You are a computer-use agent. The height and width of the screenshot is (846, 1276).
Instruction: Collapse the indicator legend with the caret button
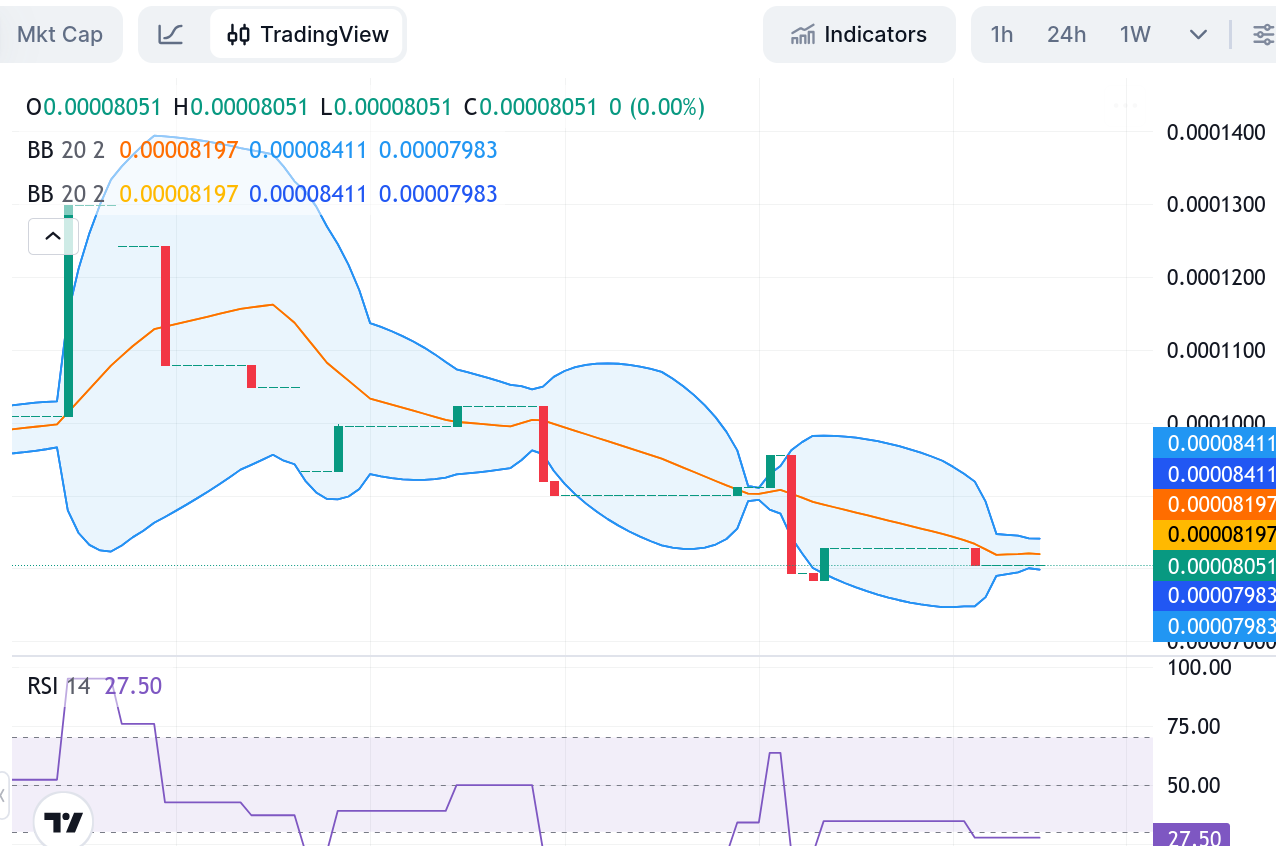tap(52, 237)
